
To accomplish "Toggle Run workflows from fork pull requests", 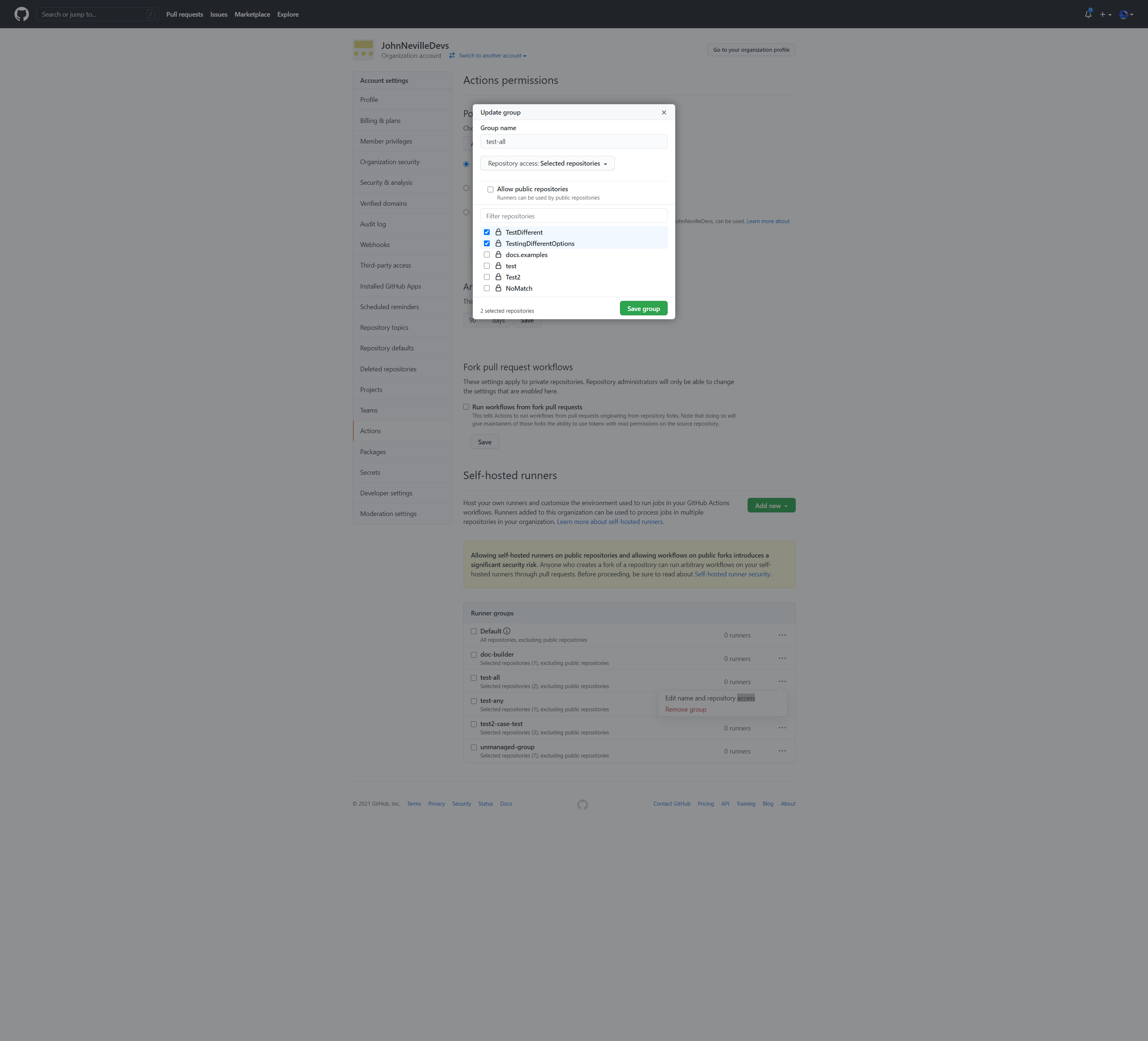I will point(466,407).
